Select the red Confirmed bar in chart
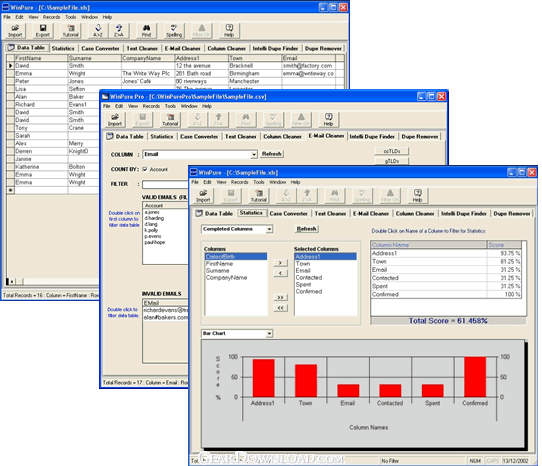 point(475,377)
